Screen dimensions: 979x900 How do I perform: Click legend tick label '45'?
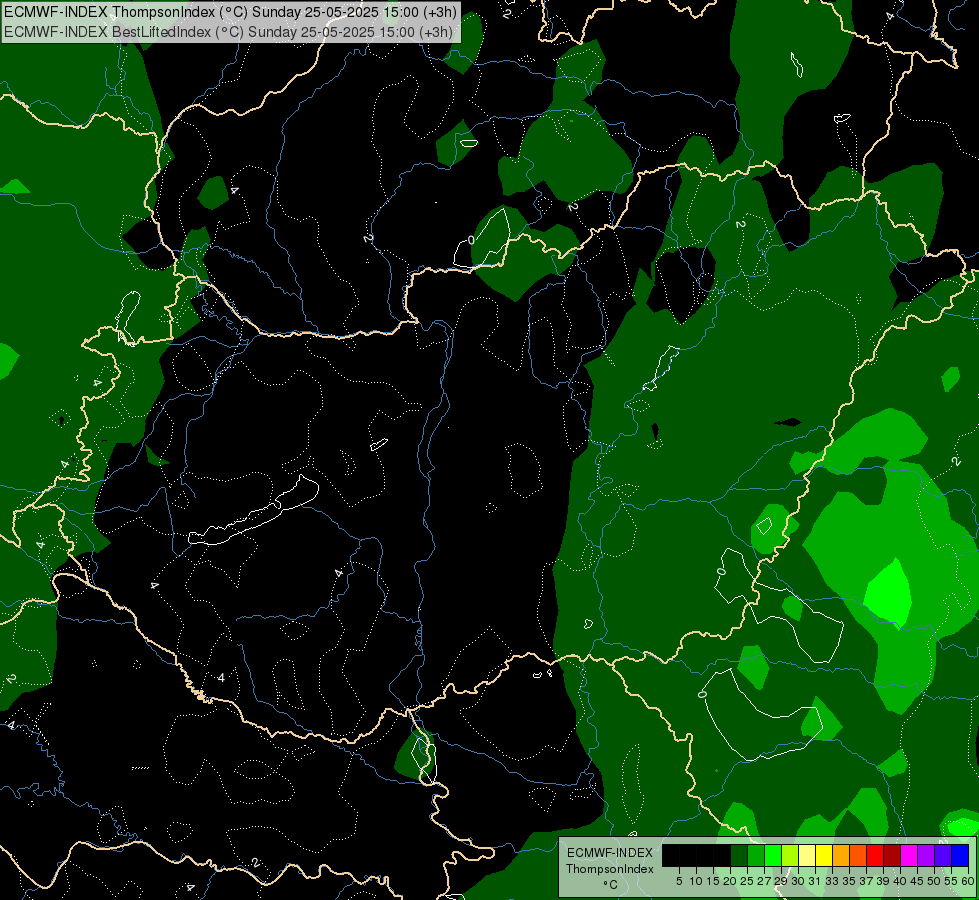tap(917, 881)
